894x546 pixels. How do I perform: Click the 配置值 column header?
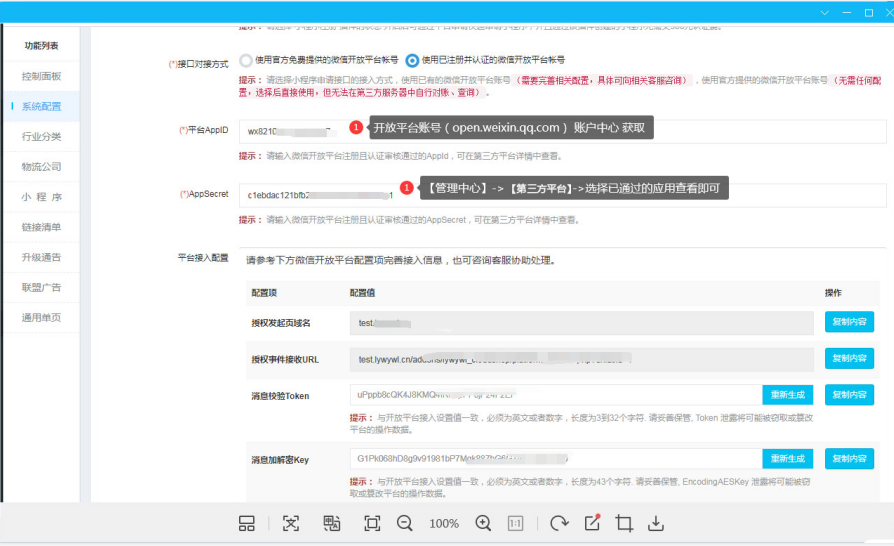point(362,293)
